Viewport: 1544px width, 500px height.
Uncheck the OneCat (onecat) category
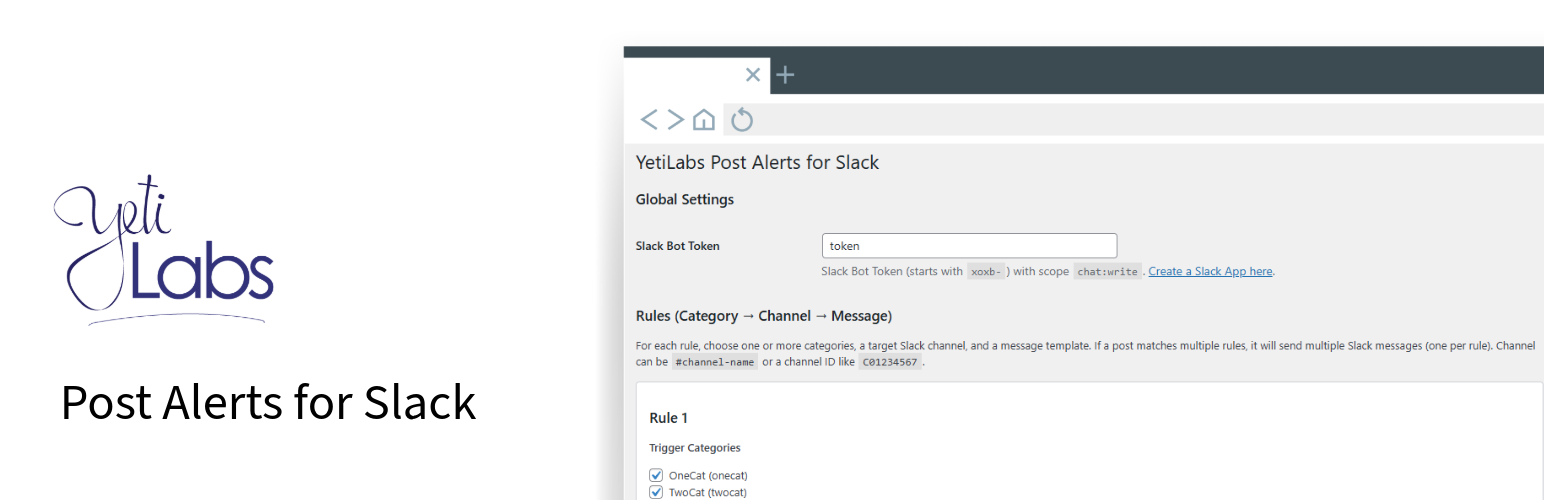click(656, 475)
